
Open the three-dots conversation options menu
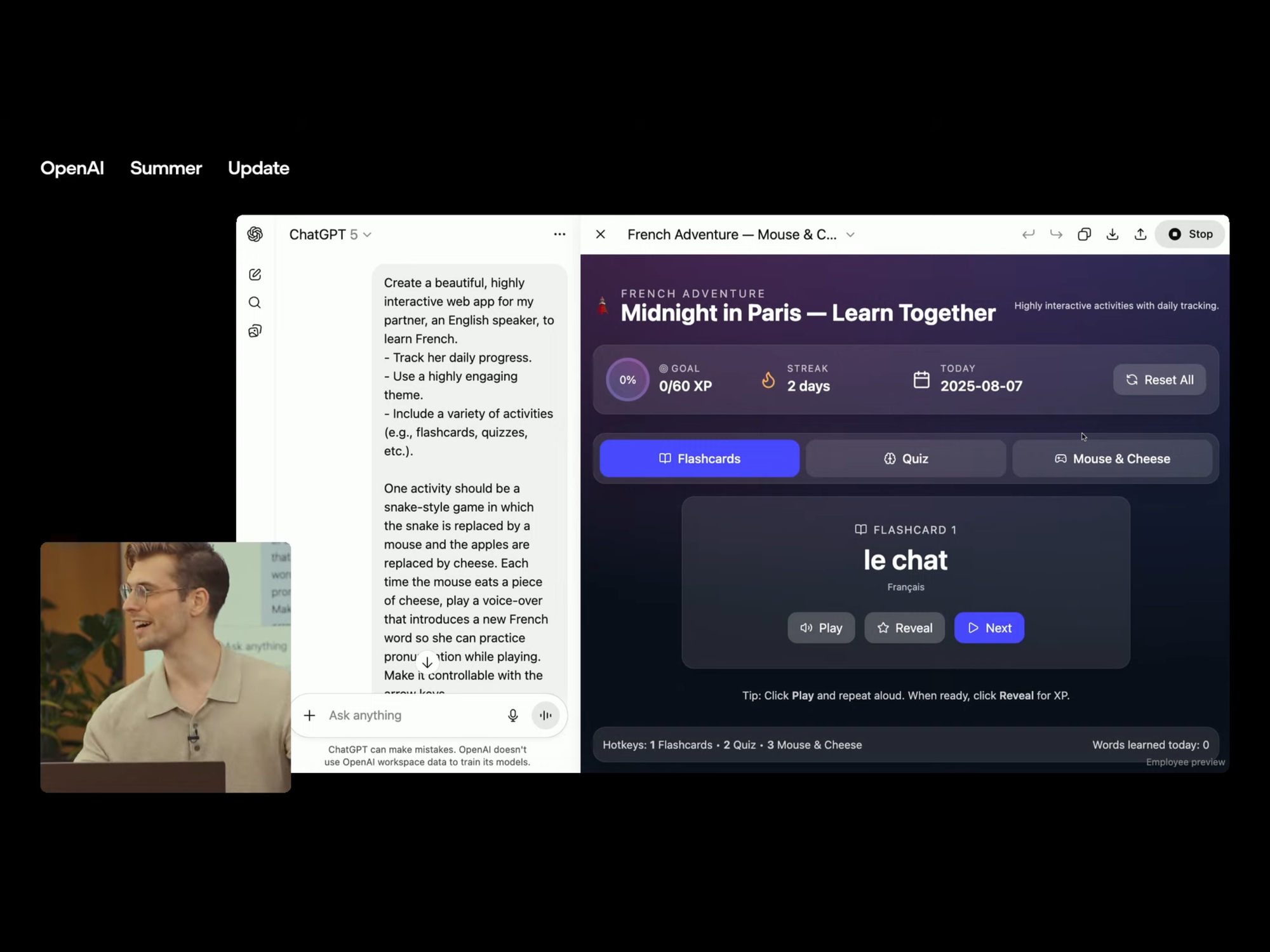pyautogui.click(x=559, y=234)
